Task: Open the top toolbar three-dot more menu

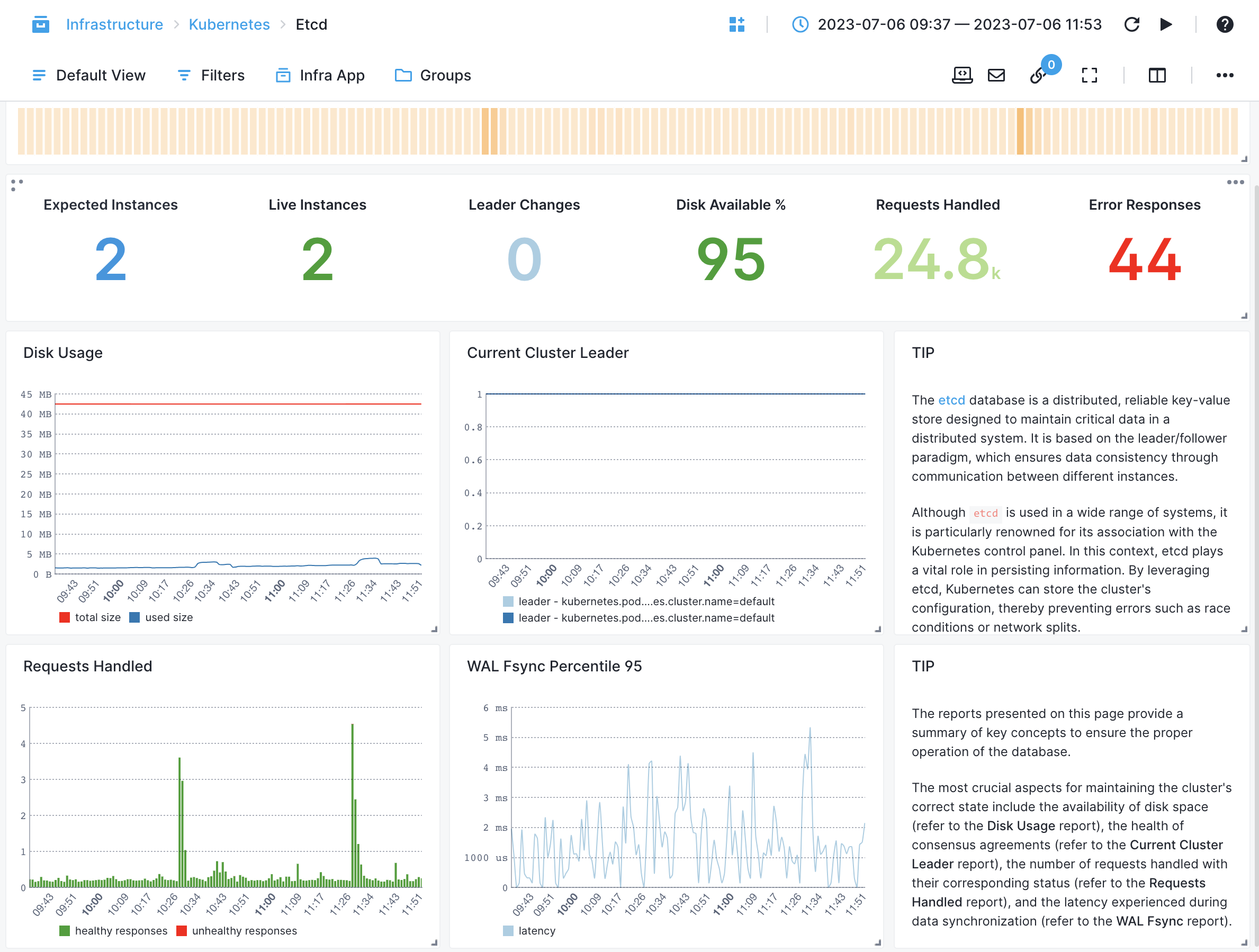Action: click(x=1224, y=75)
